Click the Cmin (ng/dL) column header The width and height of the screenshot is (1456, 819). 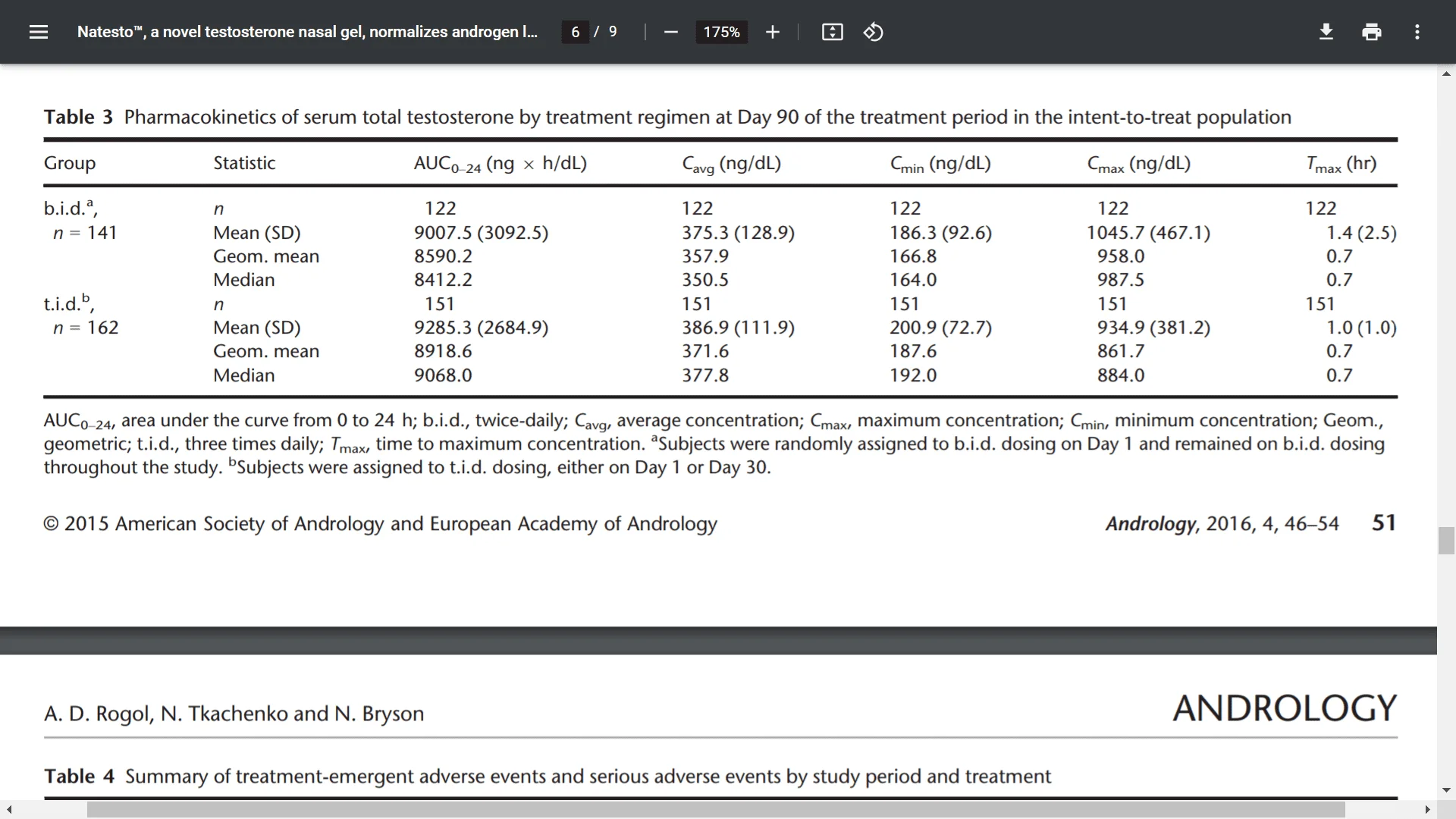pos(940,164)
